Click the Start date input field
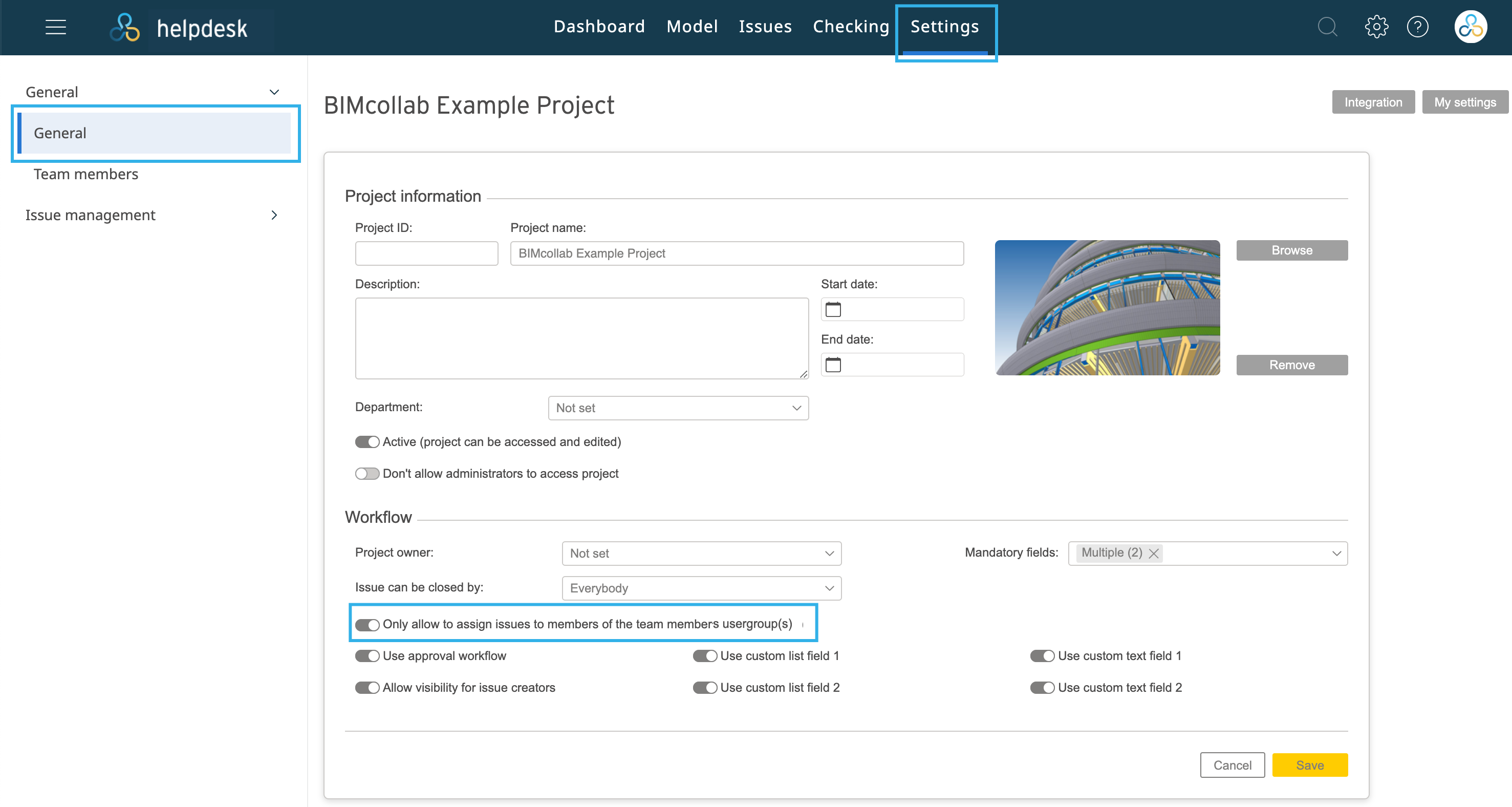Screen dimensions: 1512x807 click(892, 309)
